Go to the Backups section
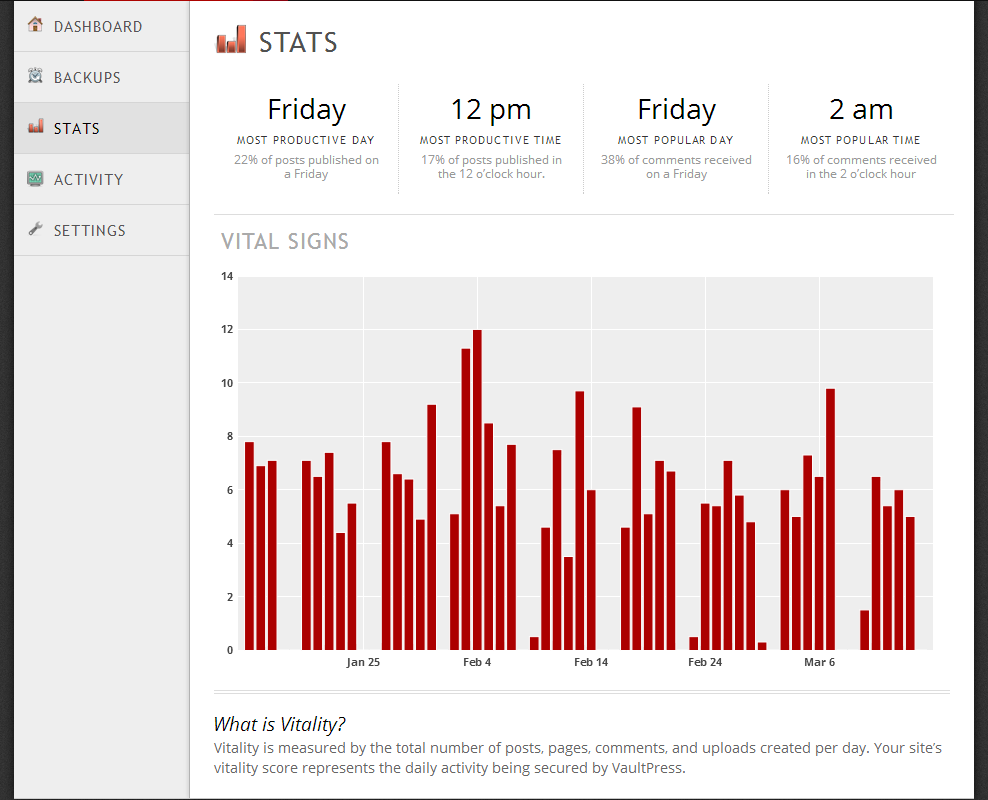This screenshot has height=800, width=988. coord(87,78)
